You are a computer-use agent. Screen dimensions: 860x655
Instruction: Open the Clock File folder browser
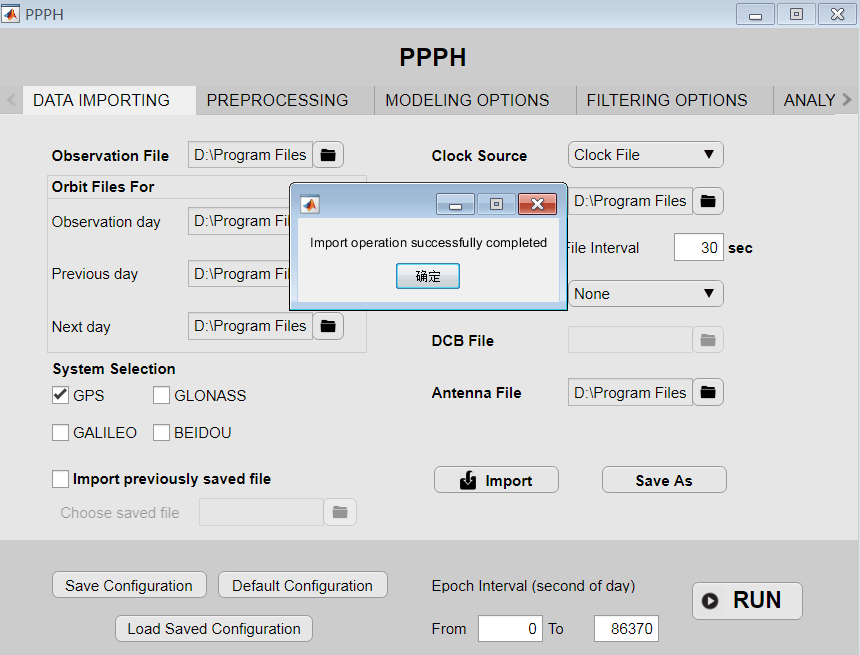coord(708,201)
